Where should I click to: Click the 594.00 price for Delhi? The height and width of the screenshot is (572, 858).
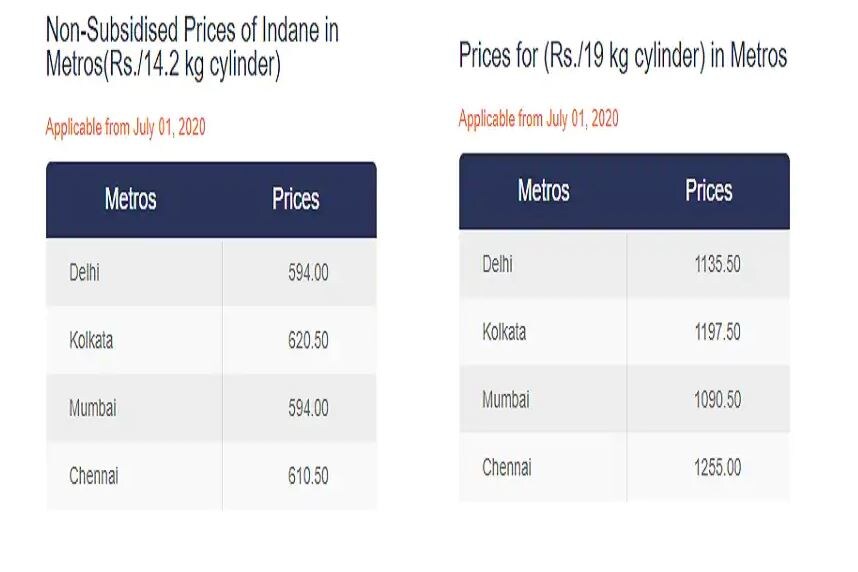click(x=308, y=273)
